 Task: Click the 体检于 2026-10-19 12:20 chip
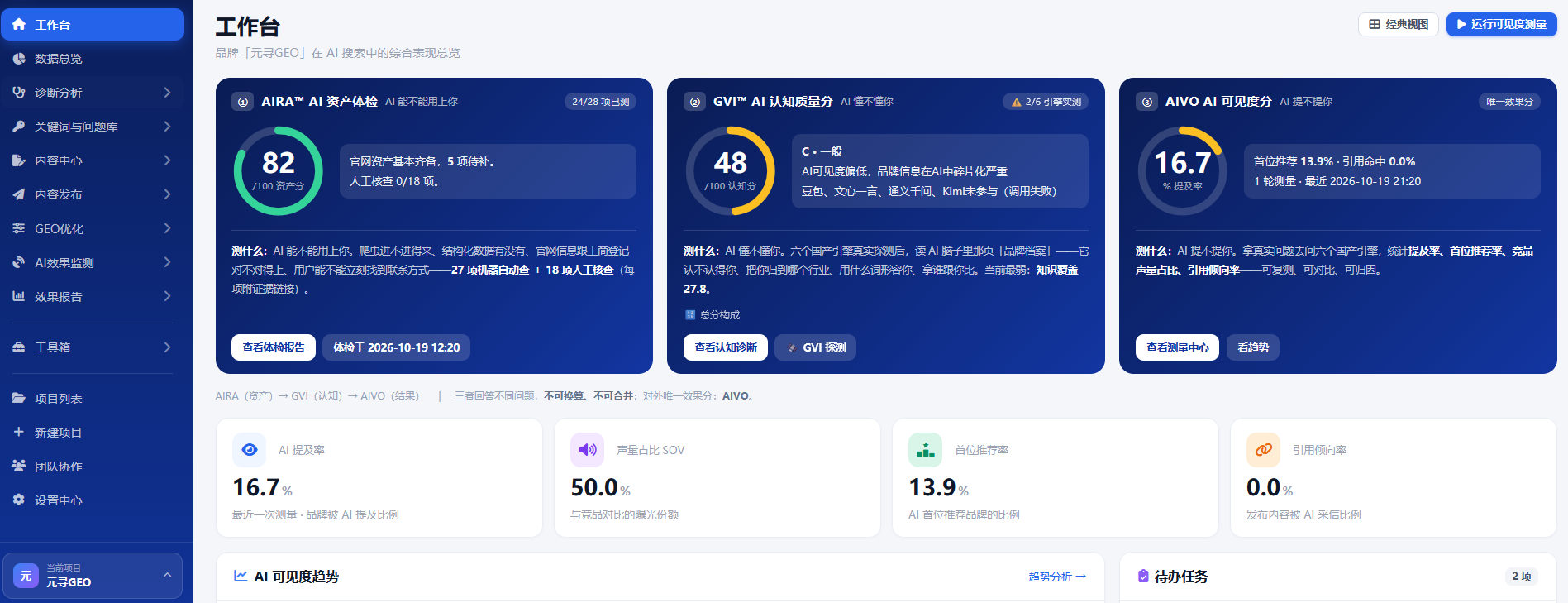pyautogui.click(x=396, y=347)
